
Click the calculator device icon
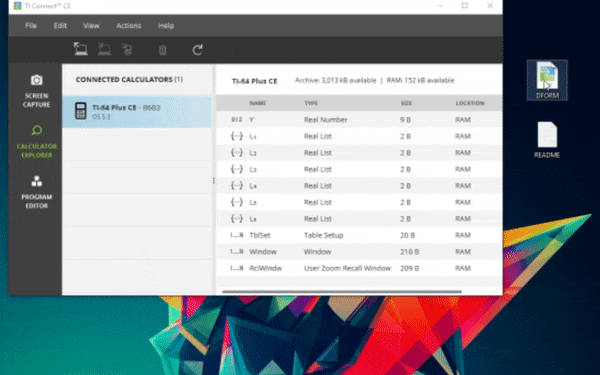click(x=81, y=111)
